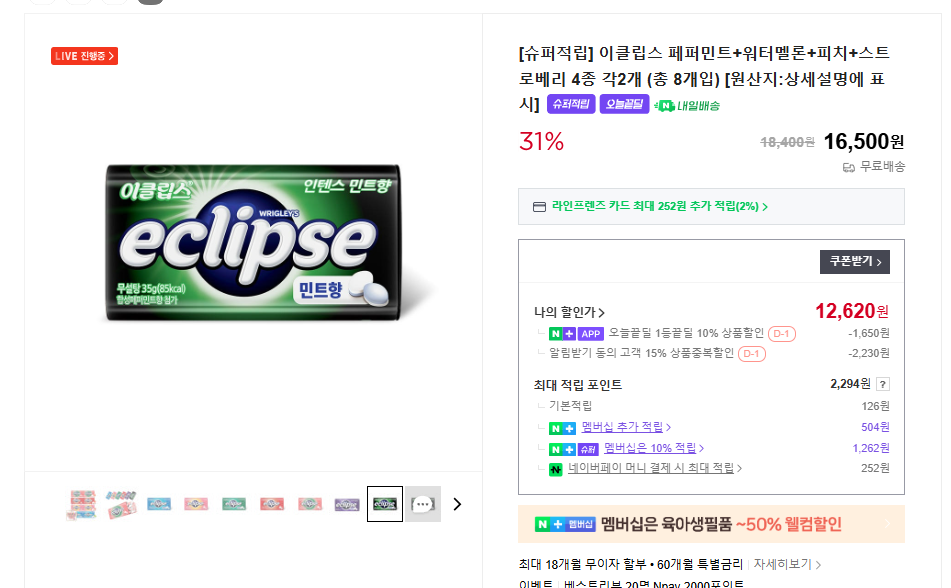Viewport: 951px width, 588px height.
Task: Click the more images ellipsis thumbnail
Action: [422, 504]
